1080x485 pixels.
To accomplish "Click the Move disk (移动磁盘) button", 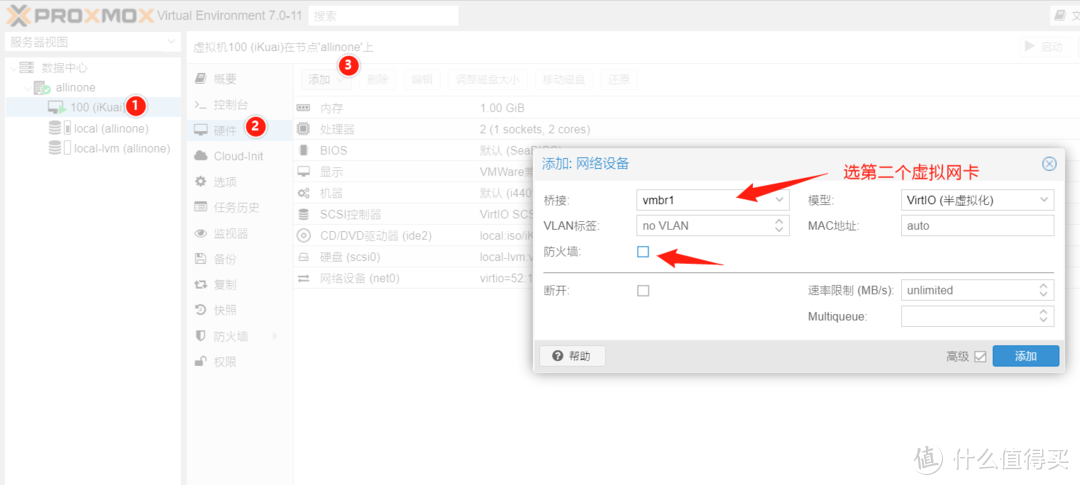I will point(564,79).
